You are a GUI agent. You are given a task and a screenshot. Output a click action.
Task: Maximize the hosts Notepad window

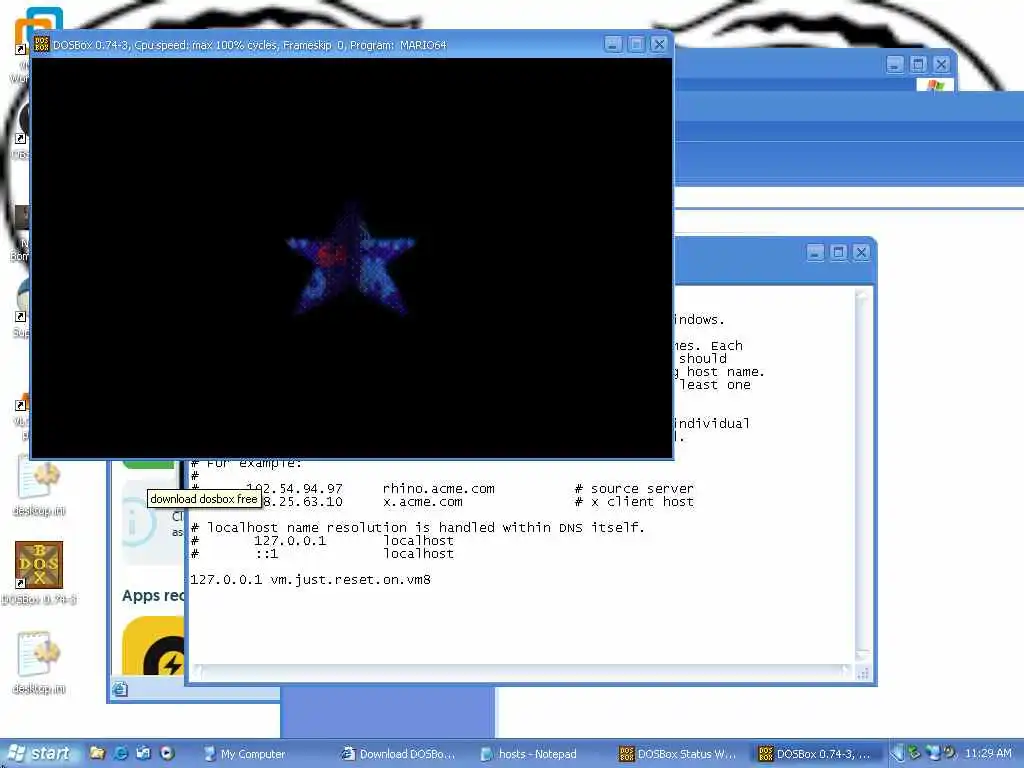tap(839, 253)
